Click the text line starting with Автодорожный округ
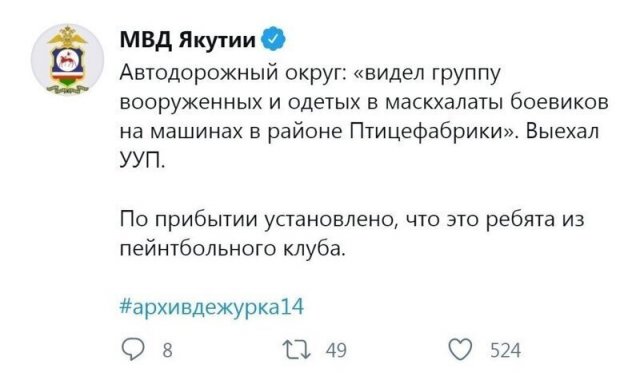The height and width of the screenshot is (380, 640). tap(311, 73)
